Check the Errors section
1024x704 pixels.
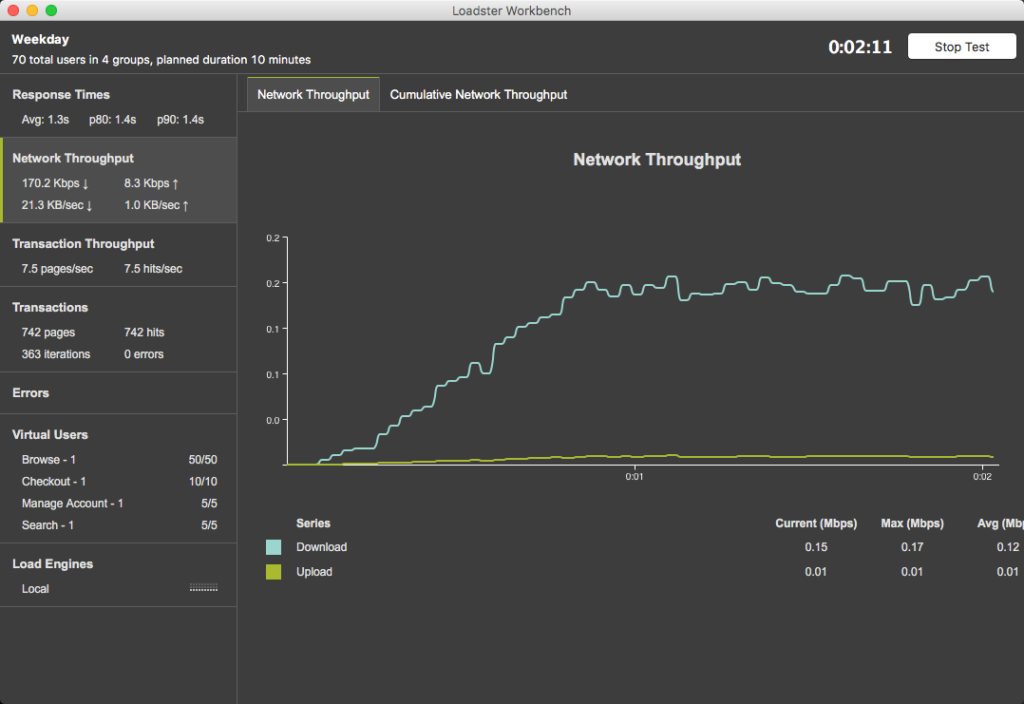coord(30,393)
